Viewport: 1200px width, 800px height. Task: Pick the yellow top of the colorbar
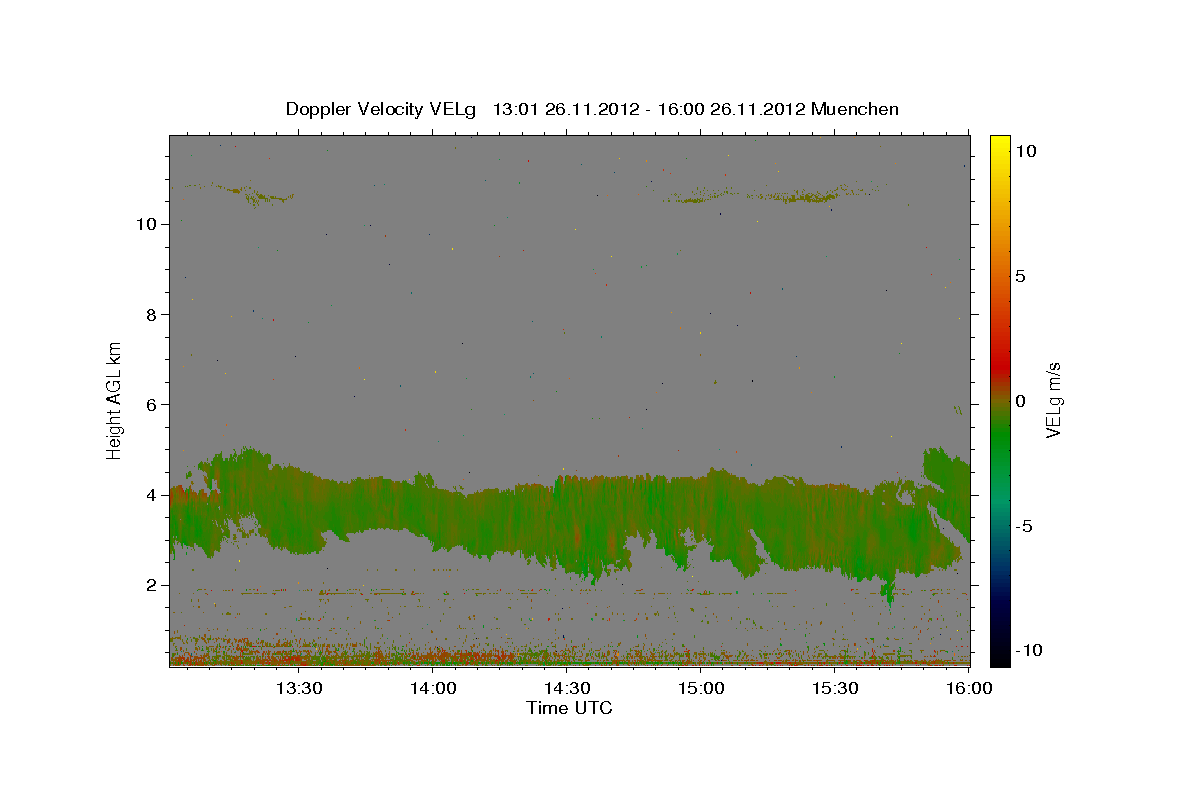coord(999,142)
